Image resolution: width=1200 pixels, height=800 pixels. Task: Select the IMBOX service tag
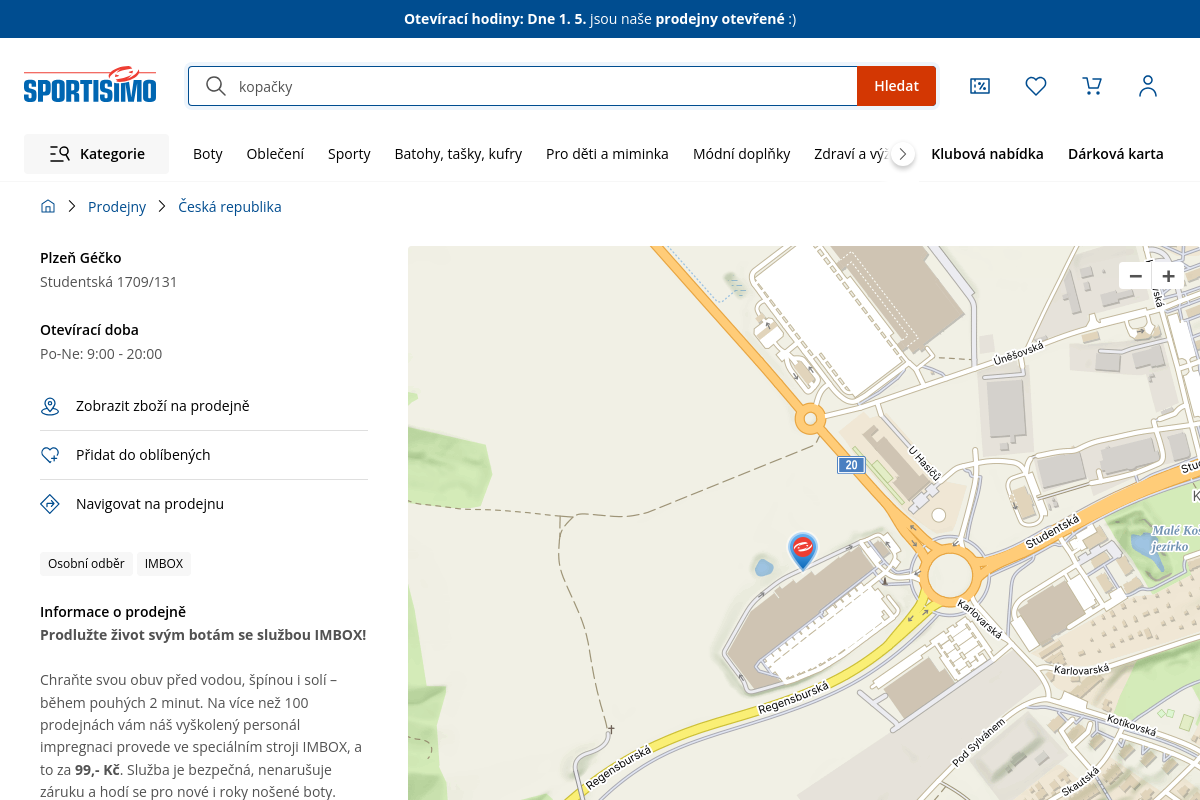(164, 564)
